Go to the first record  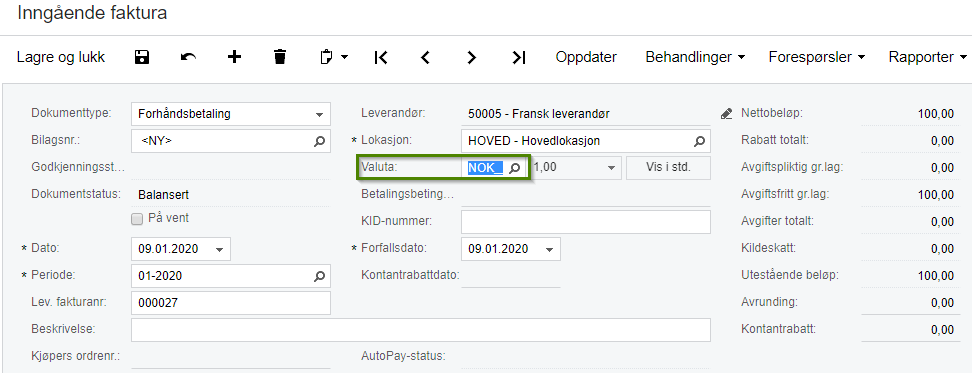pos(381,58)
